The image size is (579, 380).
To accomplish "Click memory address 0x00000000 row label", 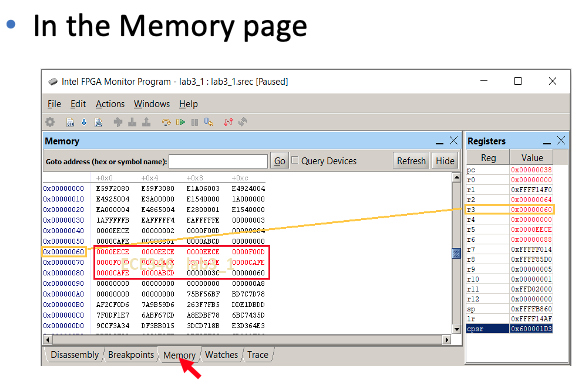I will (x=64, y=188).
